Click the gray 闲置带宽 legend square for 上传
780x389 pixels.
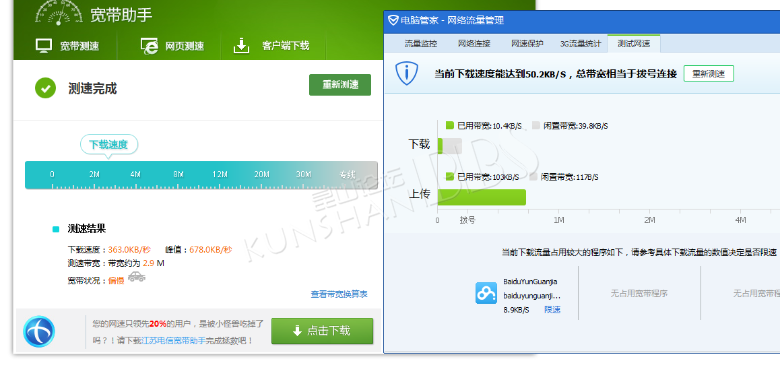534,177
